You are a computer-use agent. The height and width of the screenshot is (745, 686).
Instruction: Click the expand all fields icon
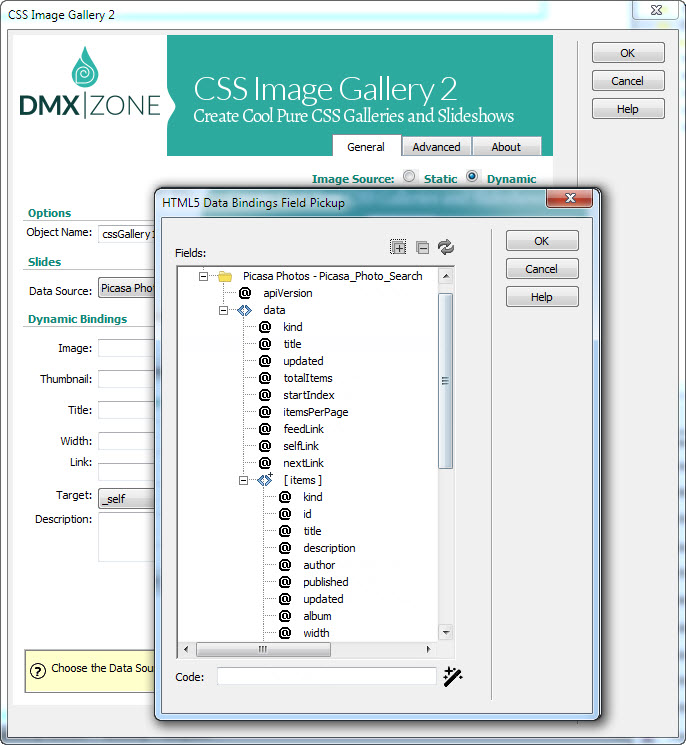coord(398,247)
